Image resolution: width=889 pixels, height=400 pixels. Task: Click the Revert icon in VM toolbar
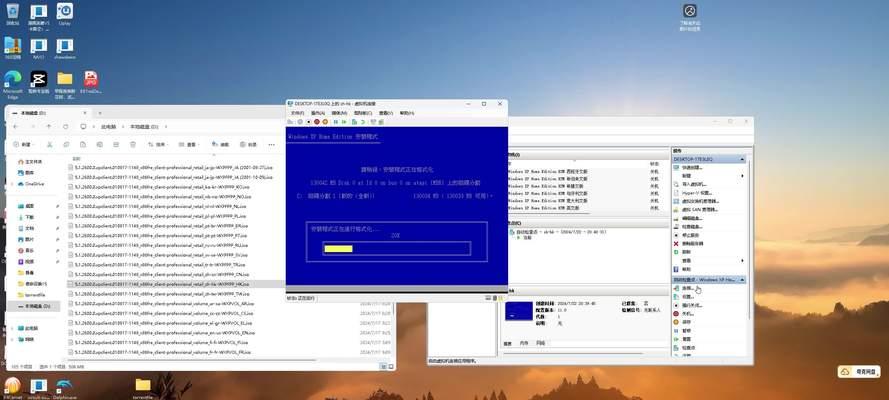point(363,122)
